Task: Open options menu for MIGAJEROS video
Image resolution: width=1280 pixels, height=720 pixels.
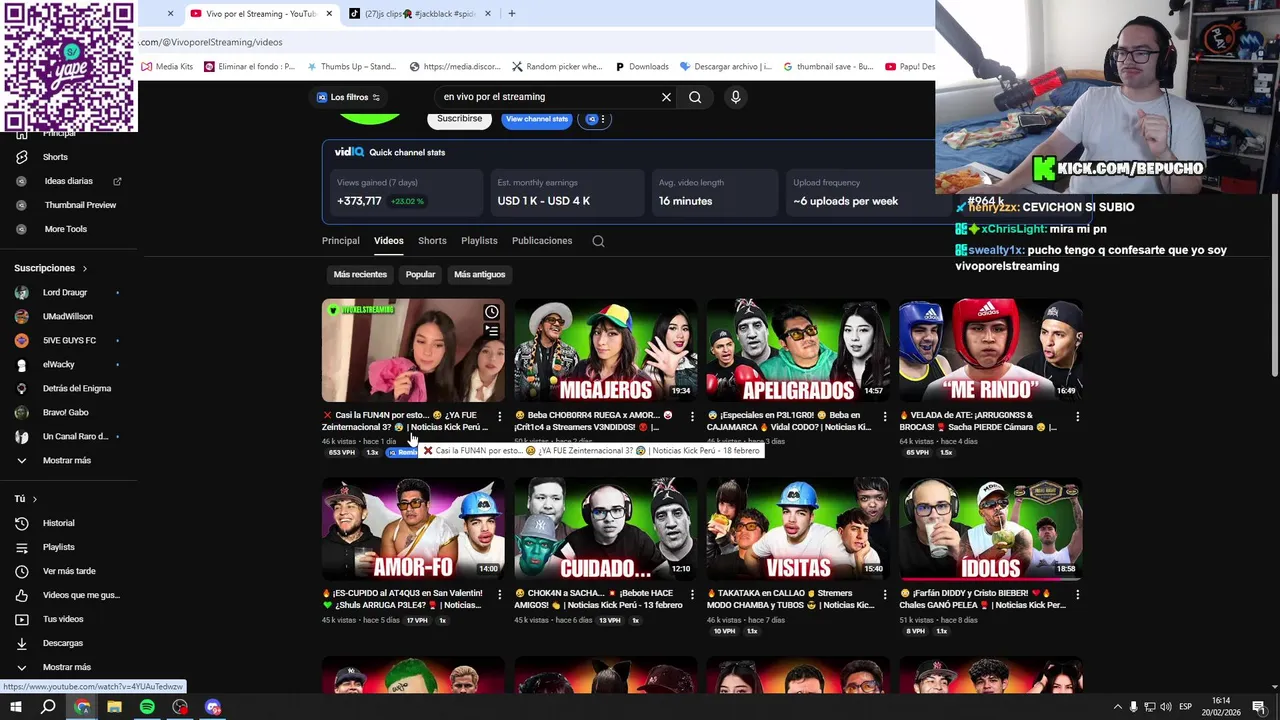Action: click(x=692, y=416)
